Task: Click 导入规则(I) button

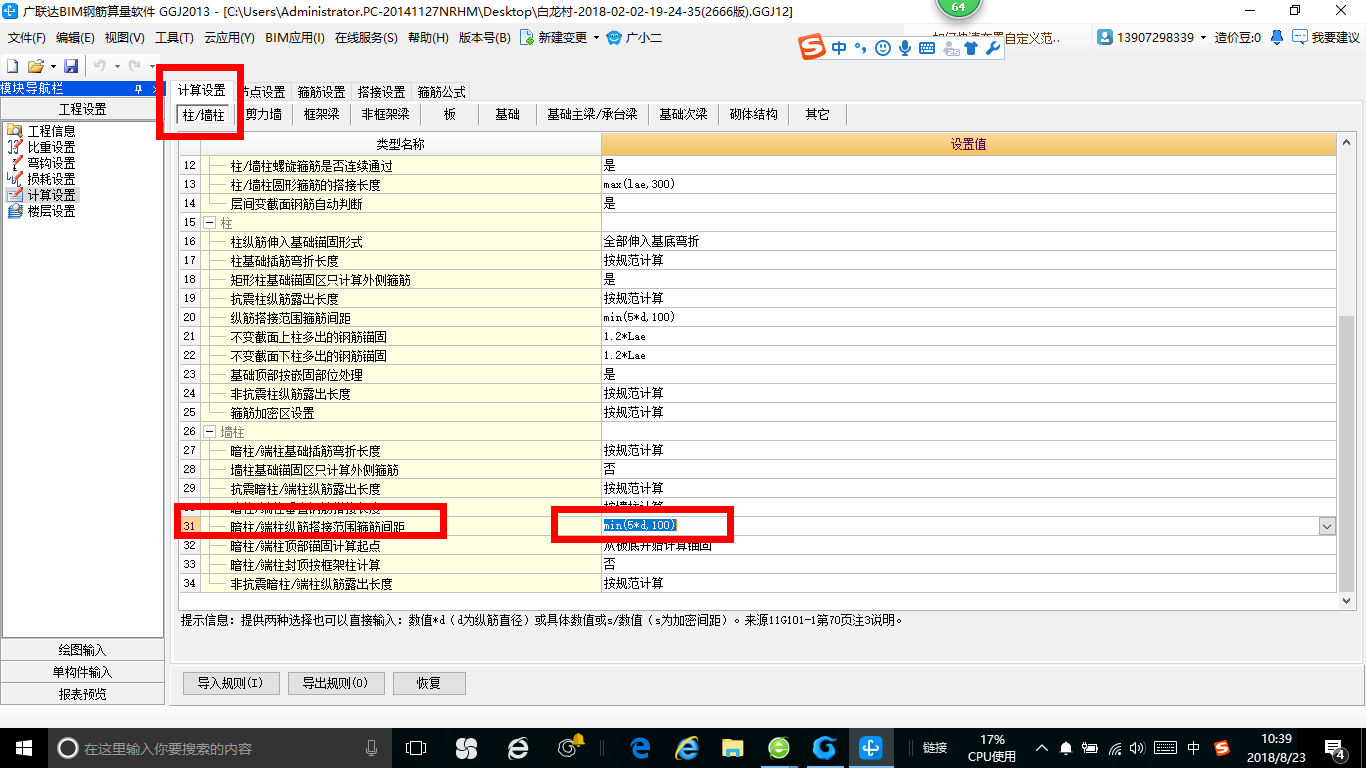Action: coord(230,684)
